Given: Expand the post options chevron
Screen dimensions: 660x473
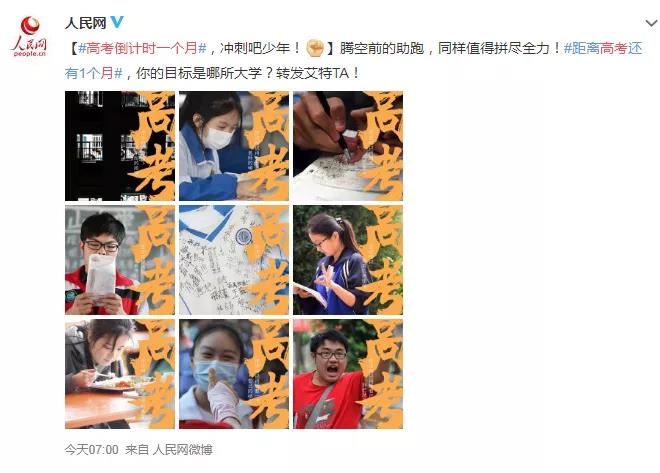Looking at the screenshot, I should click(x=651, y=23).
